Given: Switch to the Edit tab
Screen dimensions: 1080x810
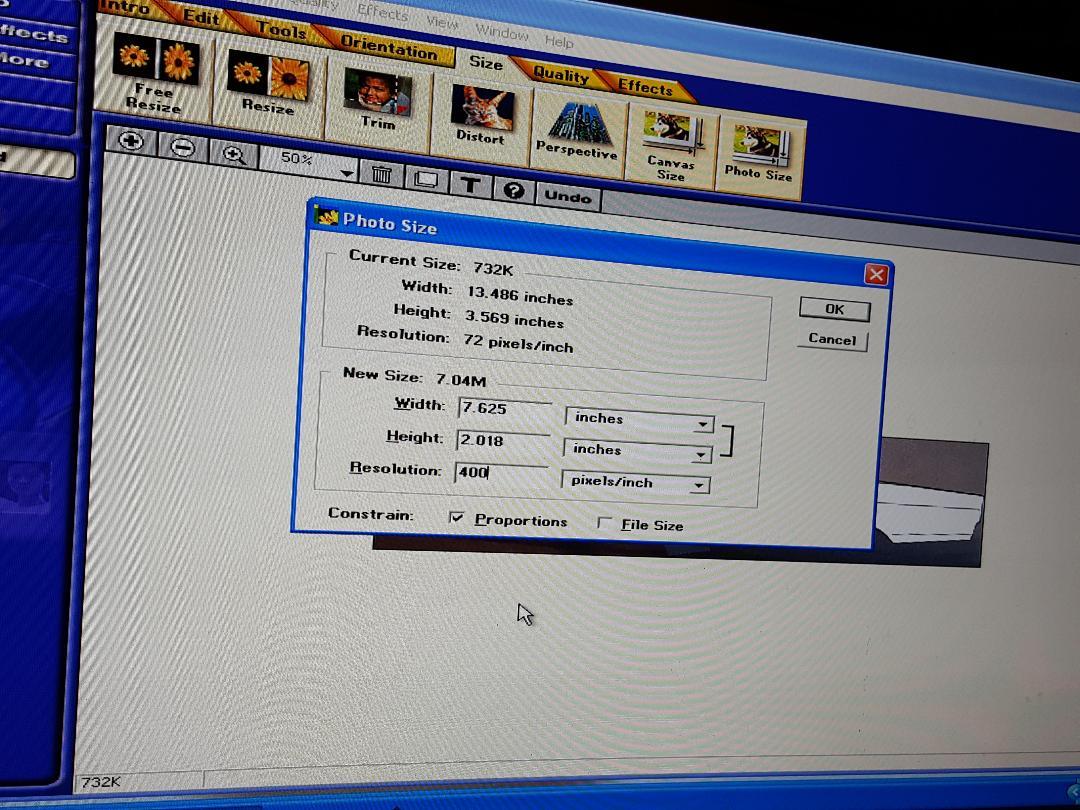Looking at the screenshot, I should tap(201, 17).
